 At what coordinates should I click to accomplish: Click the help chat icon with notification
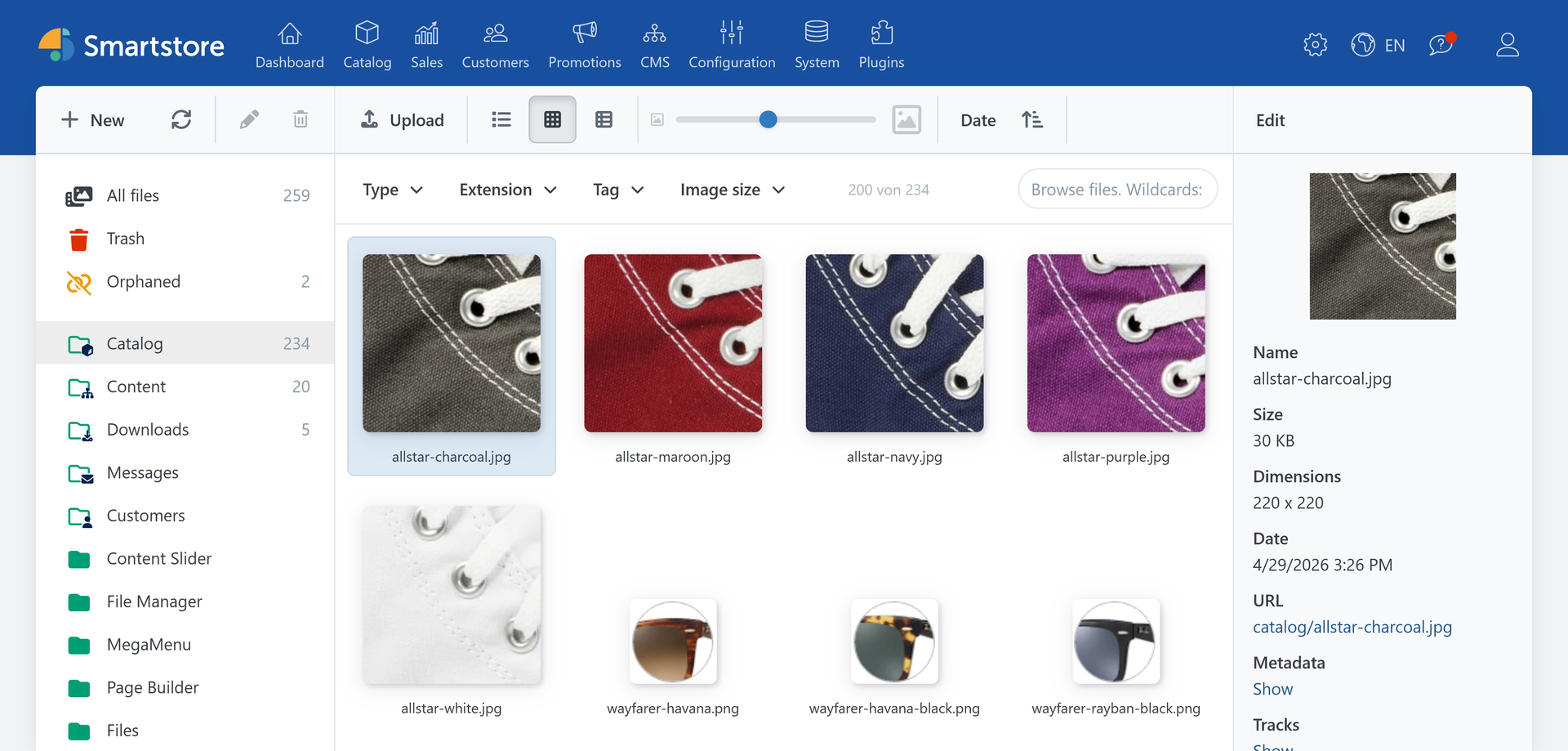1442,44
